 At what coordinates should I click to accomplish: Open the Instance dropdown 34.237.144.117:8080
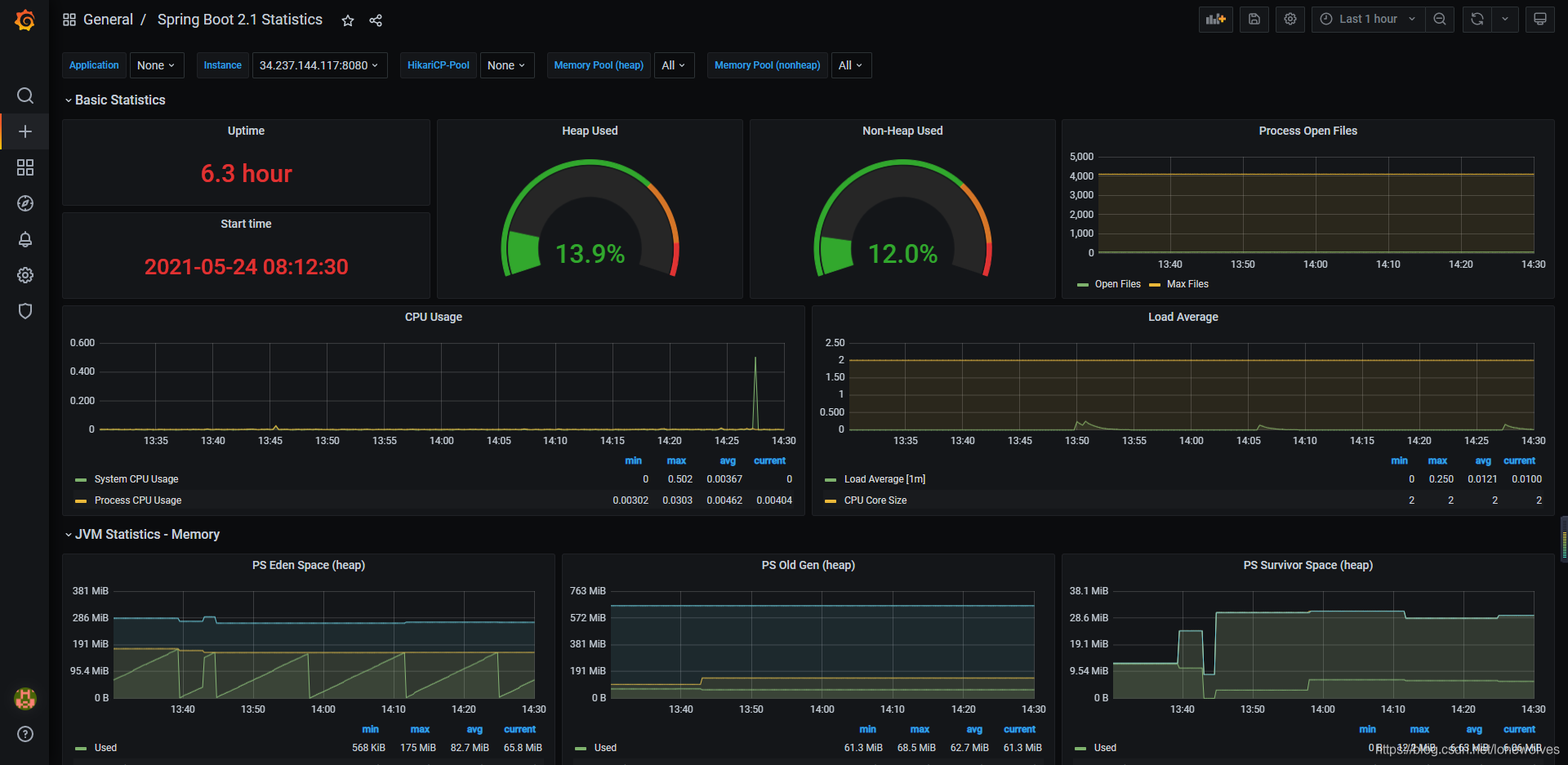[318, 65]
